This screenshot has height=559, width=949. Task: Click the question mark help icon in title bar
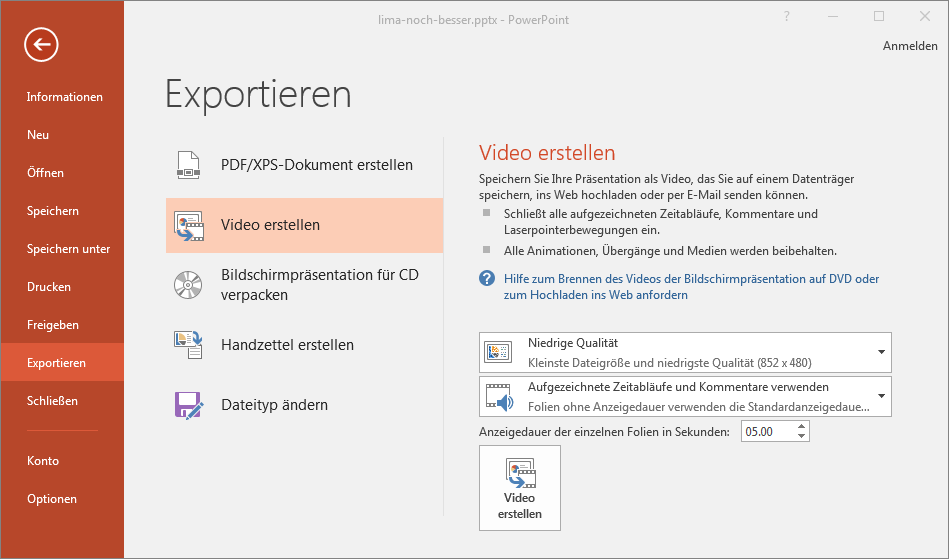click(787, 16)
